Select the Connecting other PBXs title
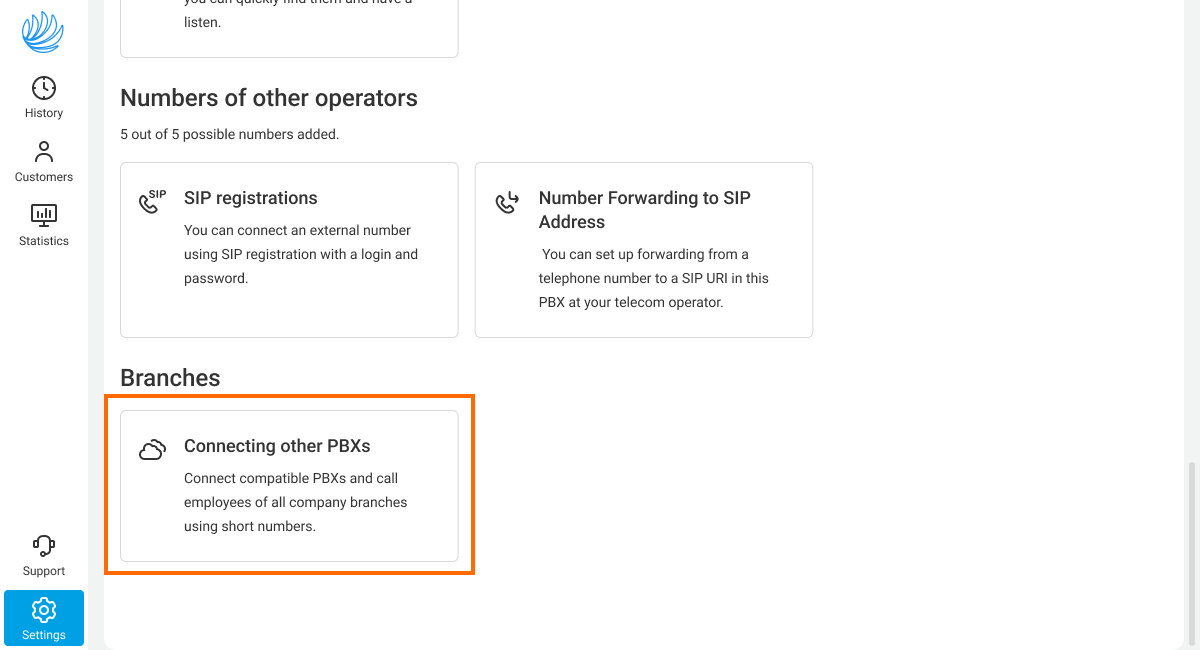This screenshot has width=1200, height=650. tap(277, 446)
